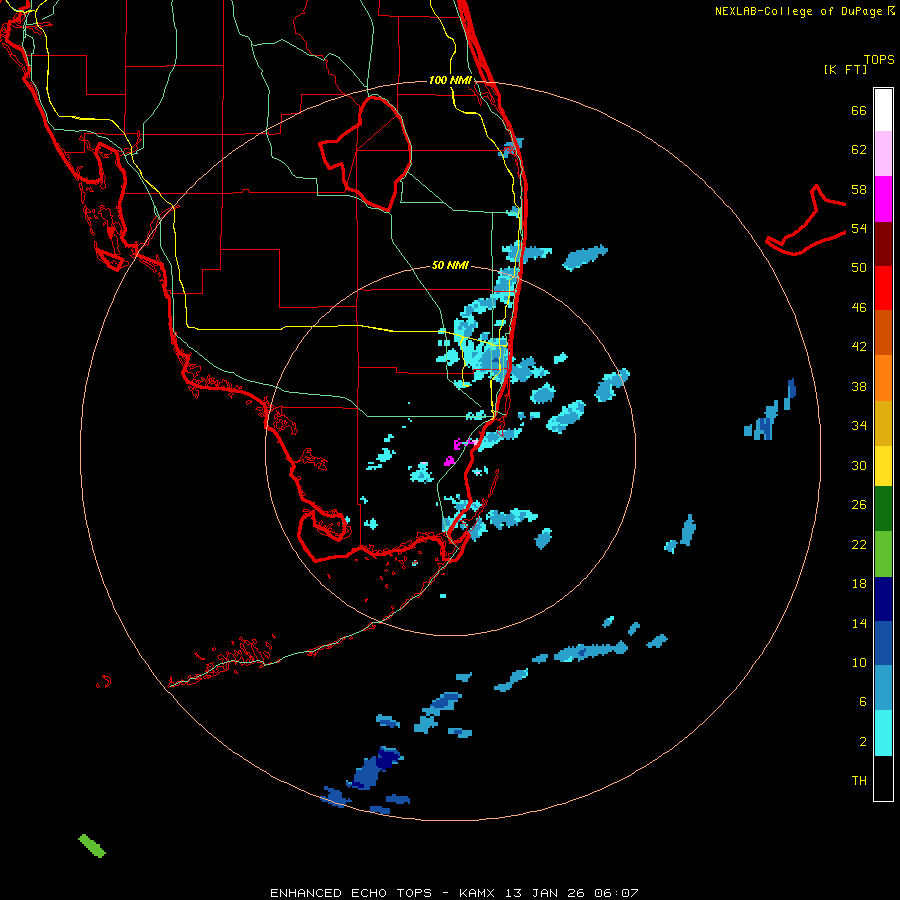The image size is (900, 900).
Task: Click the dark green legend swatch
Action: (x=883, y=509)
